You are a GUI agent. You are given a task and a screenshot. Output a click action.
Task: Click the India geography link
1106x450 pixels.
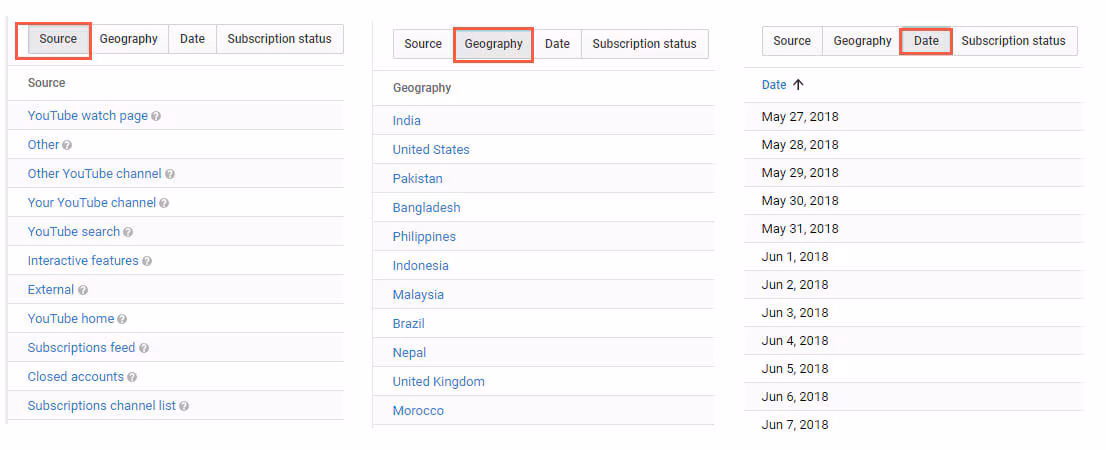[407, 121]
